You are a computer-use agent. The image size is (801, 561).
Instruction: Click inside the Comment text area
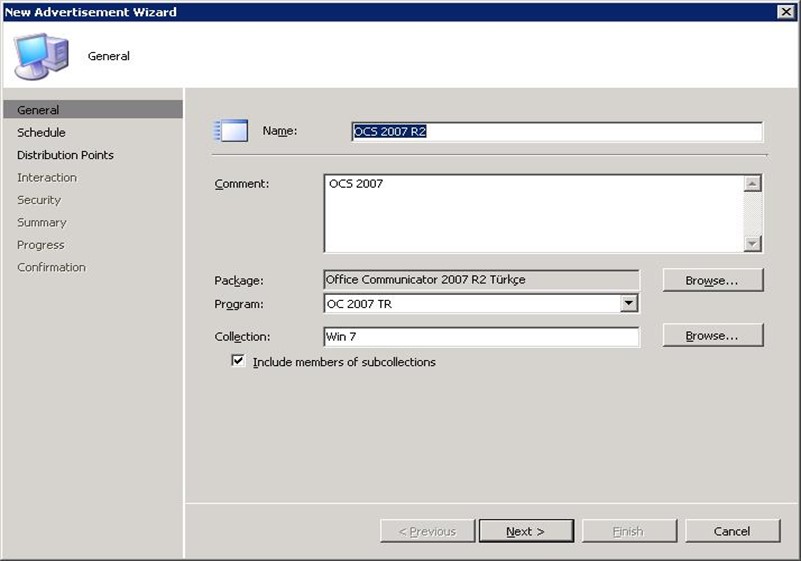point(534,214)
